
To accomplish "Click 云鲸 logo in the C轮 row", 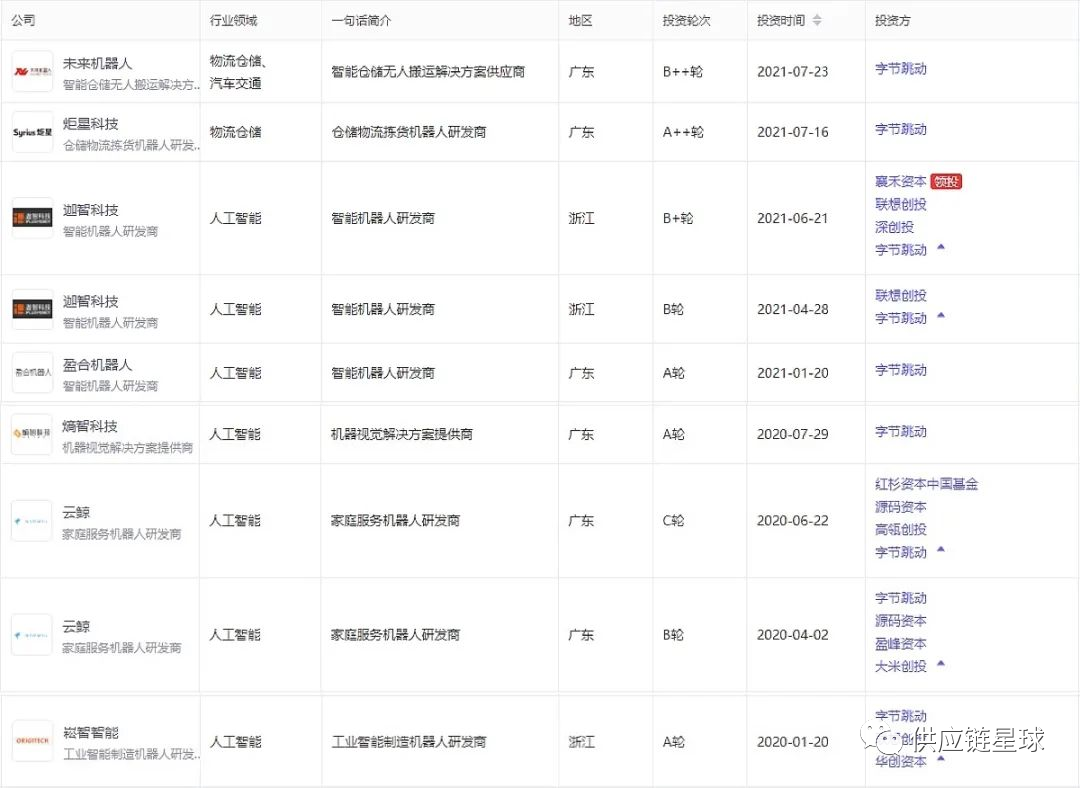I will (x=32, y=520).
